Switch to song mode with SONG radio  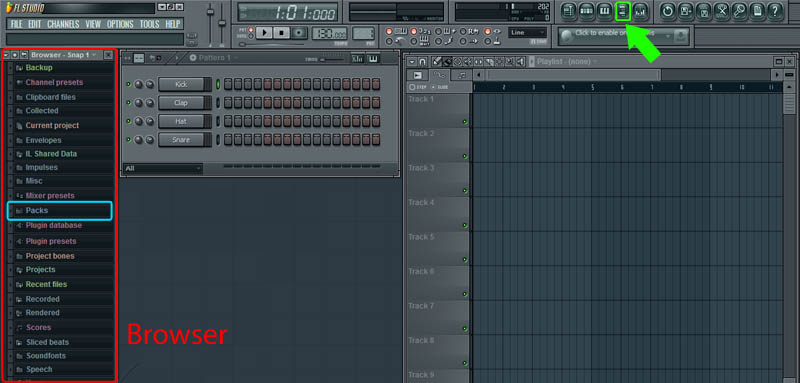(251, 36)
